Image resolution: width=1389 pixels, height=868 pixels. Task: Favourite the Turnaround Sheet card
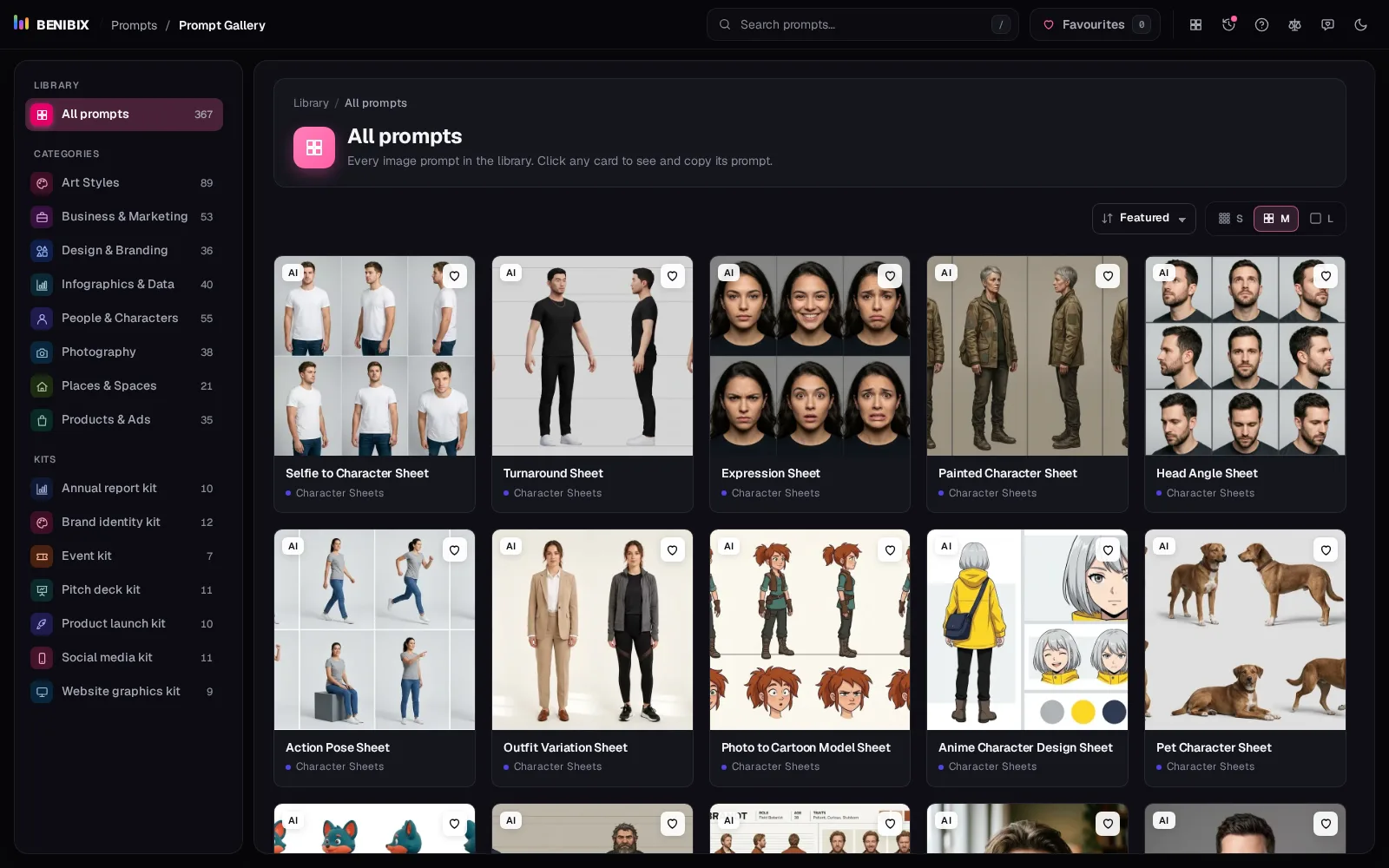pyautogui.click(x=672, y=276)
